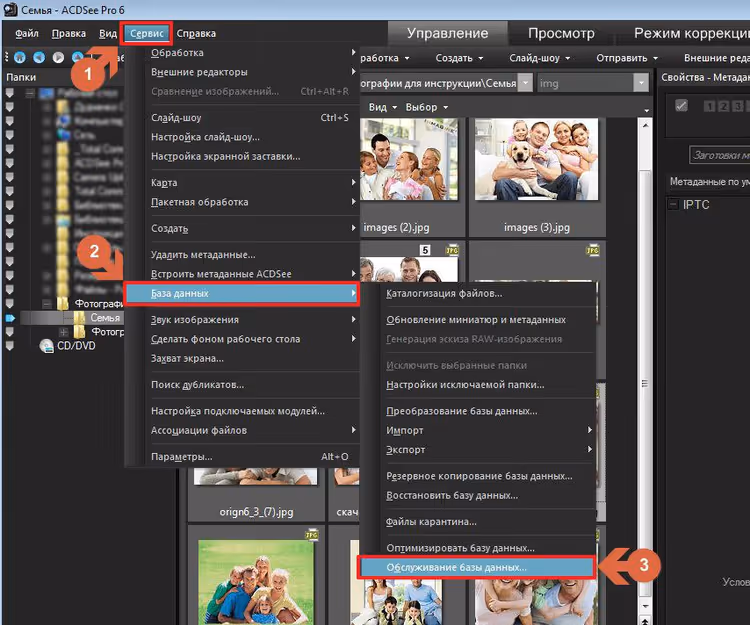Open the Вид menu in the menu bar

tap(108, 33)
